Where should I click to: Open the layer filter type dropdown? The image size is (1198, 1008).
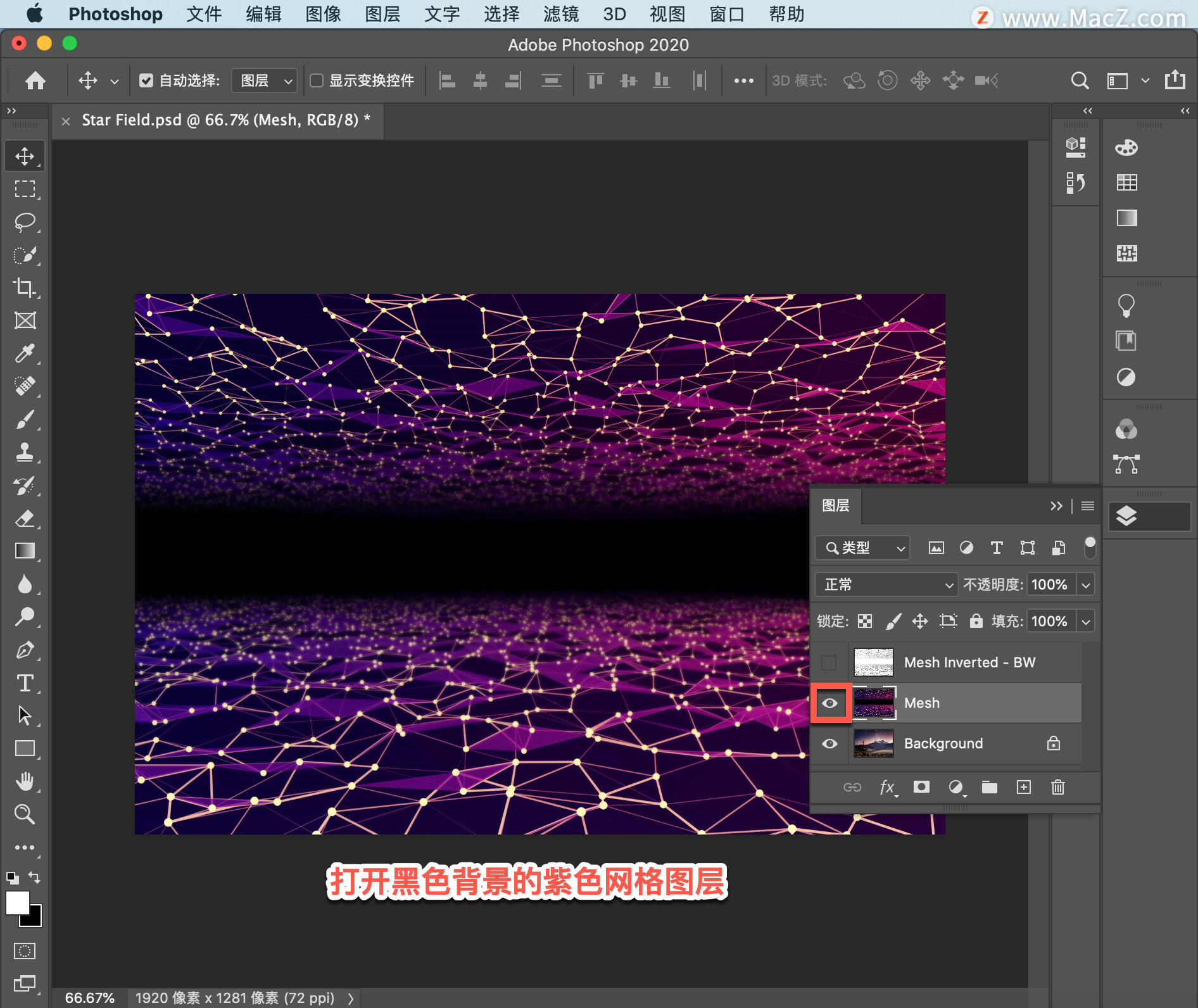pos(862,548)
